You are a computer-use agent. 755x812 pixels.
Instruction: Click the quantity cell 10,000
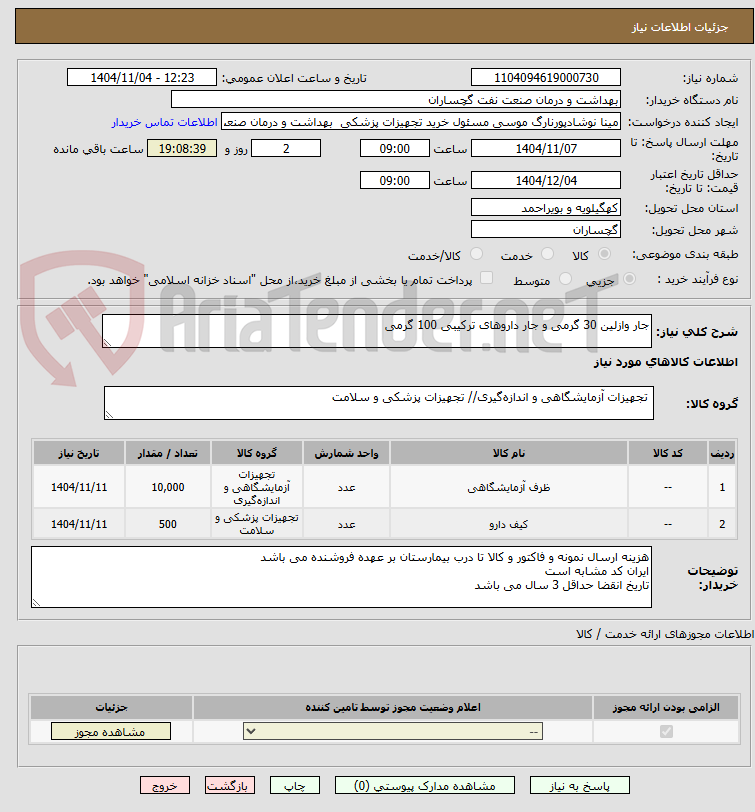(x=168, y=487)
